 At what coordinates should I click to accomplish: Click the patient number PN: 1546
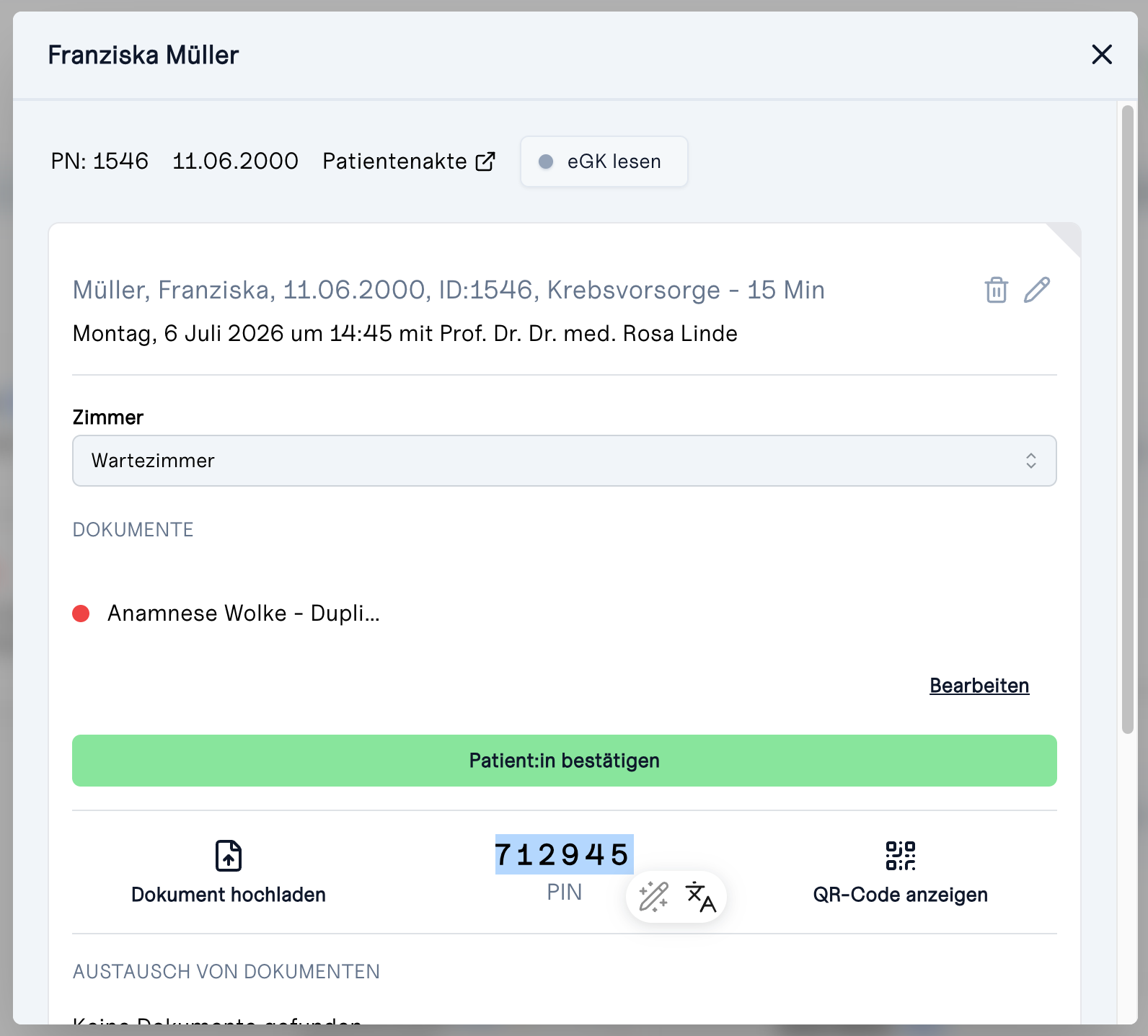(100, 161)
